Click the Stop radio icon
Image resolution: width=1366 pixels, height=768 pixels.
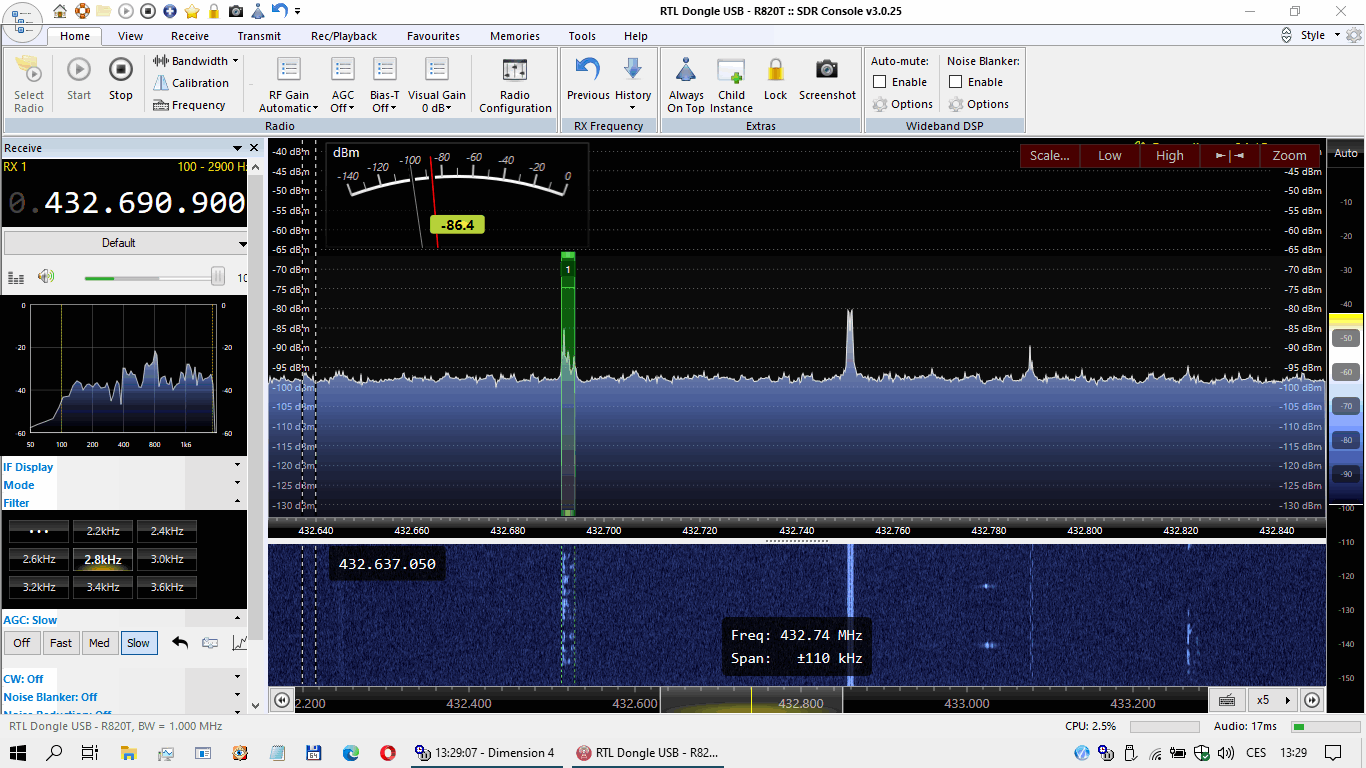(x=120, y=70)
